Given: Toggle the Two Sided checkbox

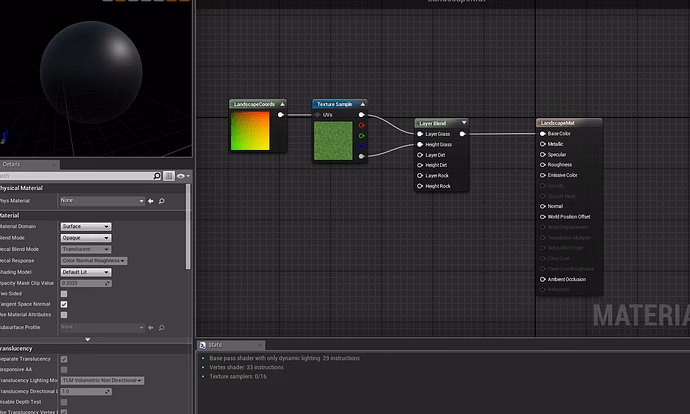Looking at the screenshot, I should coord(64,294).
